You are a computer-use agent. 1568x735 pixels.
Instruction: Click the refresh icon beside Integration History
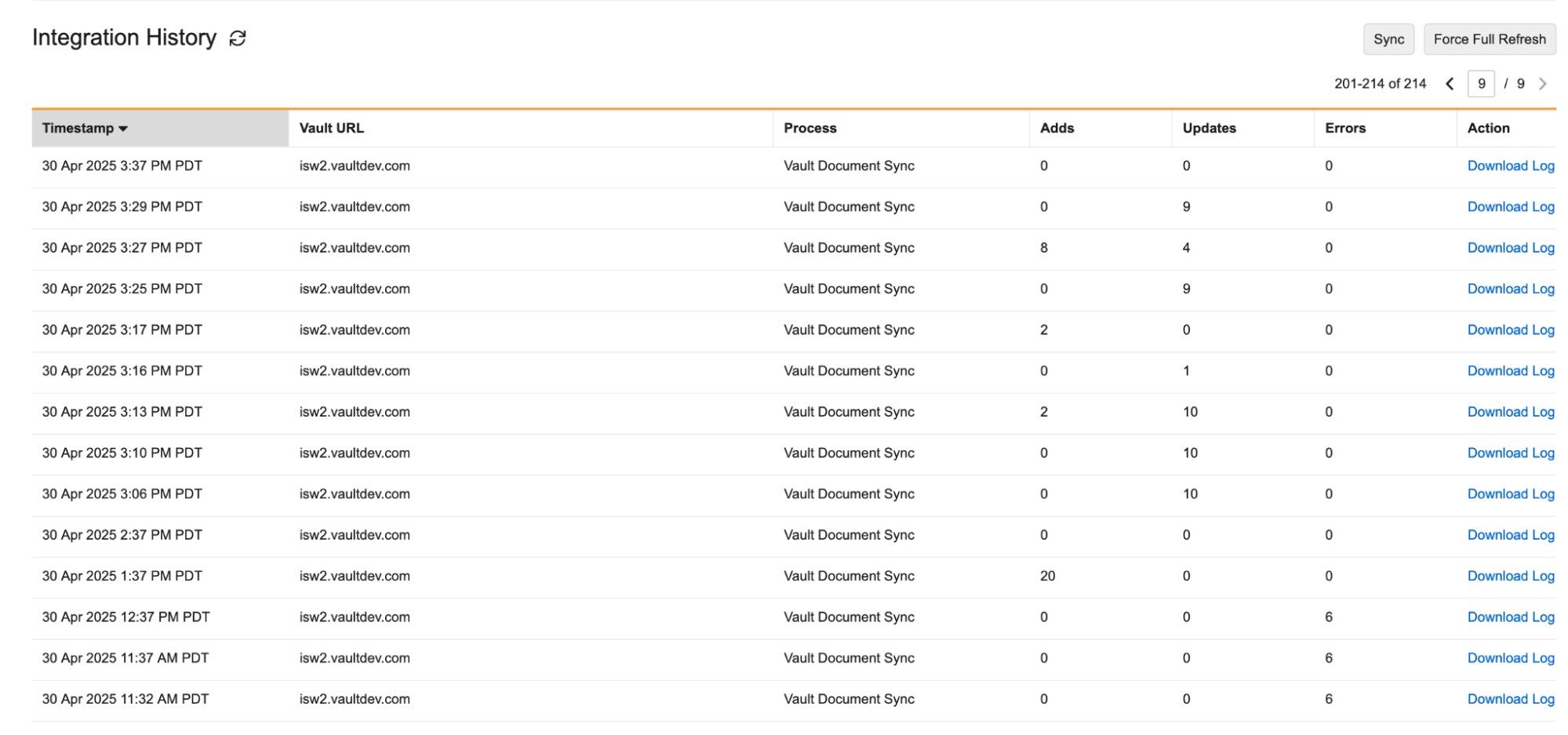click(x=238, y=38)
